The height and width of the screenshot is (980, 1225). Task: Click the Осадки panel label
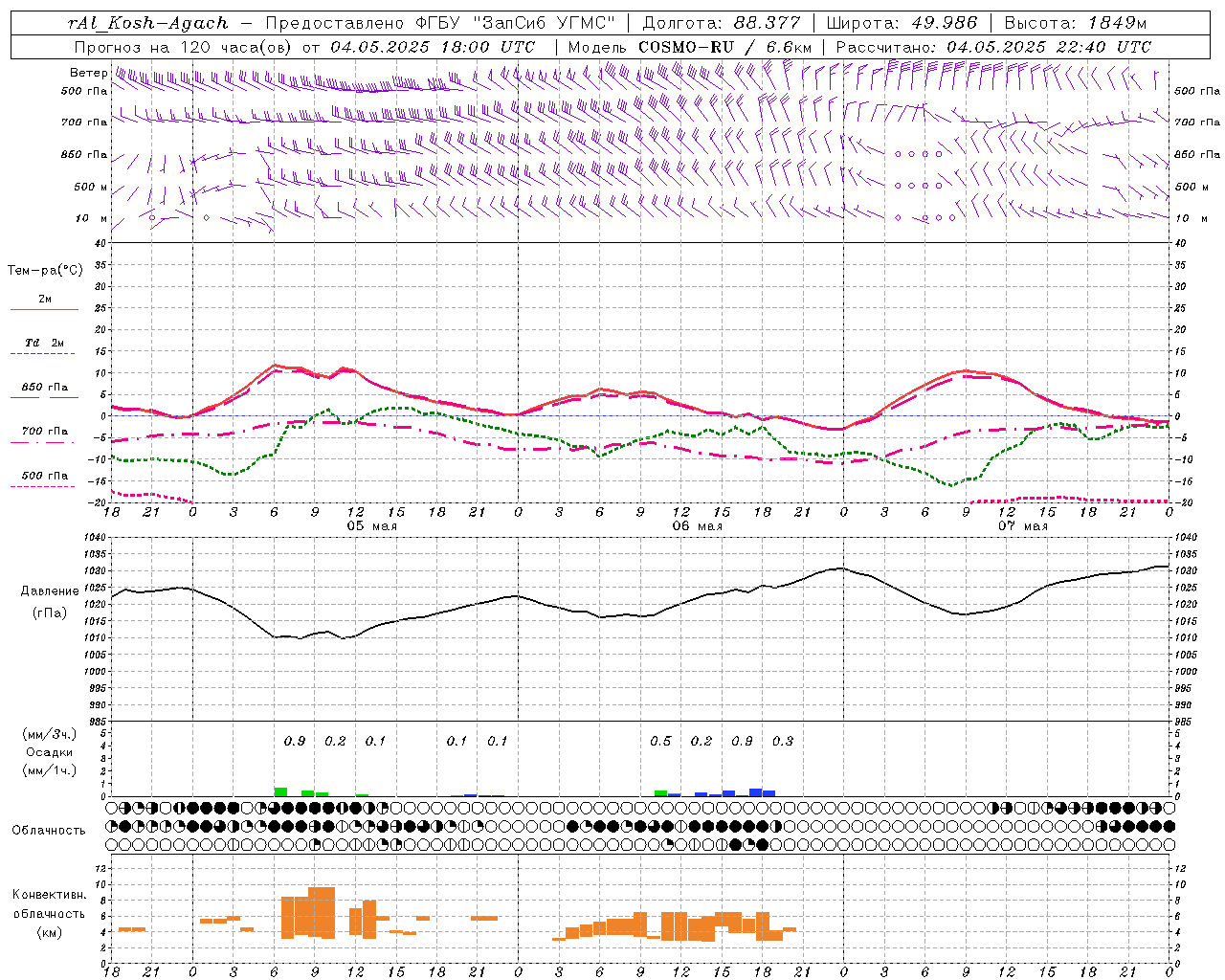[49, 752]
